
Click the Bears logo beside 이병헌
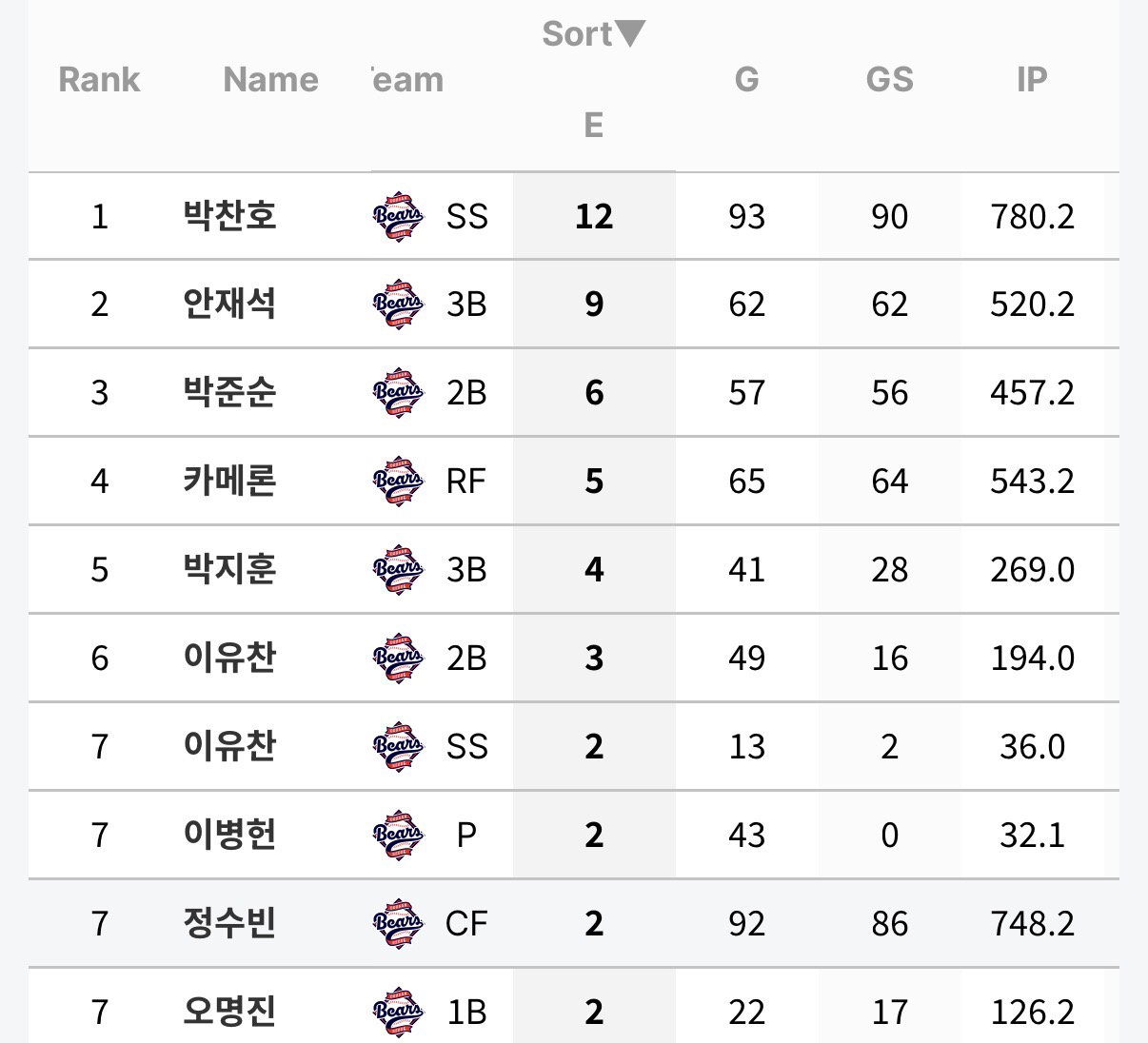[x=398, y=836]
